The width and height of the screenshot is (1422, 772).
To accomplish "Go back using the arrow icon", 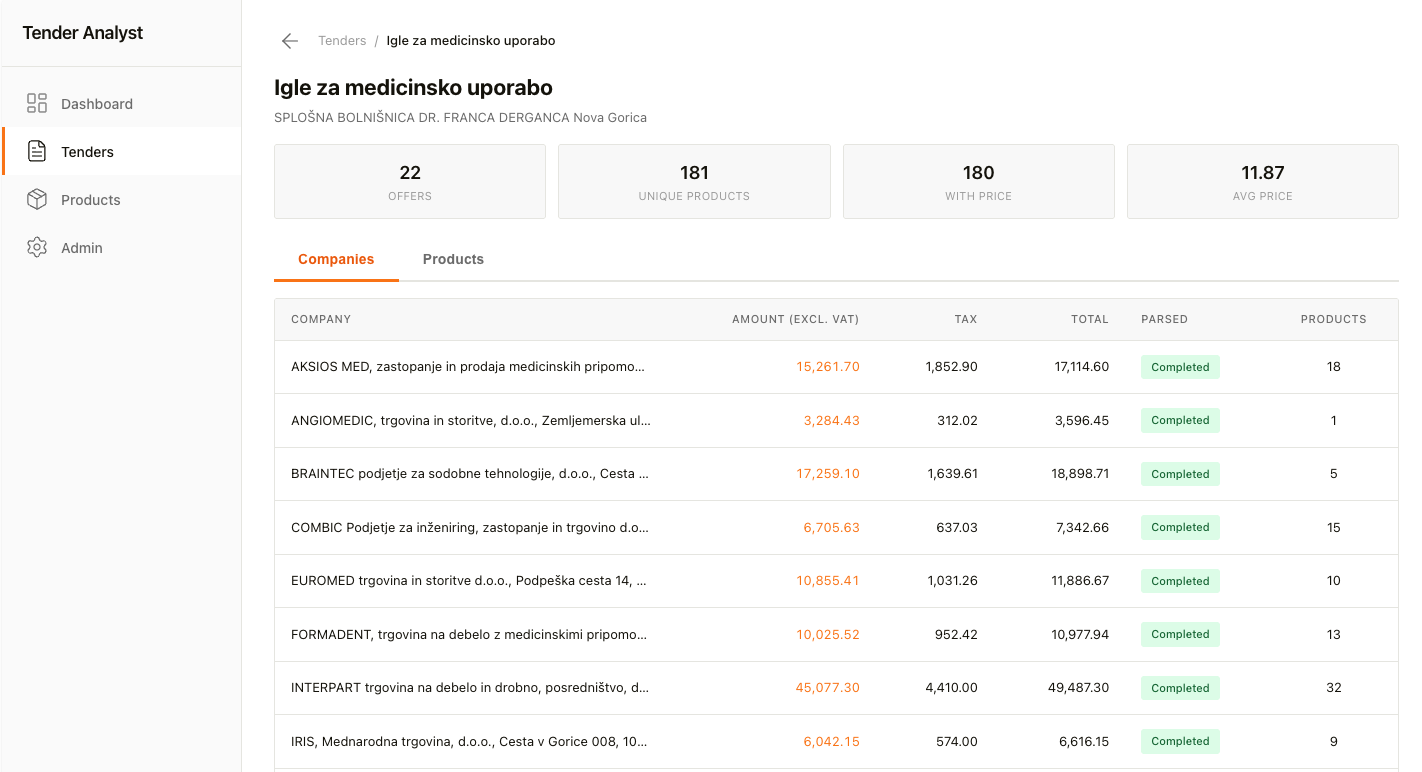I will [x=290, y=41].
